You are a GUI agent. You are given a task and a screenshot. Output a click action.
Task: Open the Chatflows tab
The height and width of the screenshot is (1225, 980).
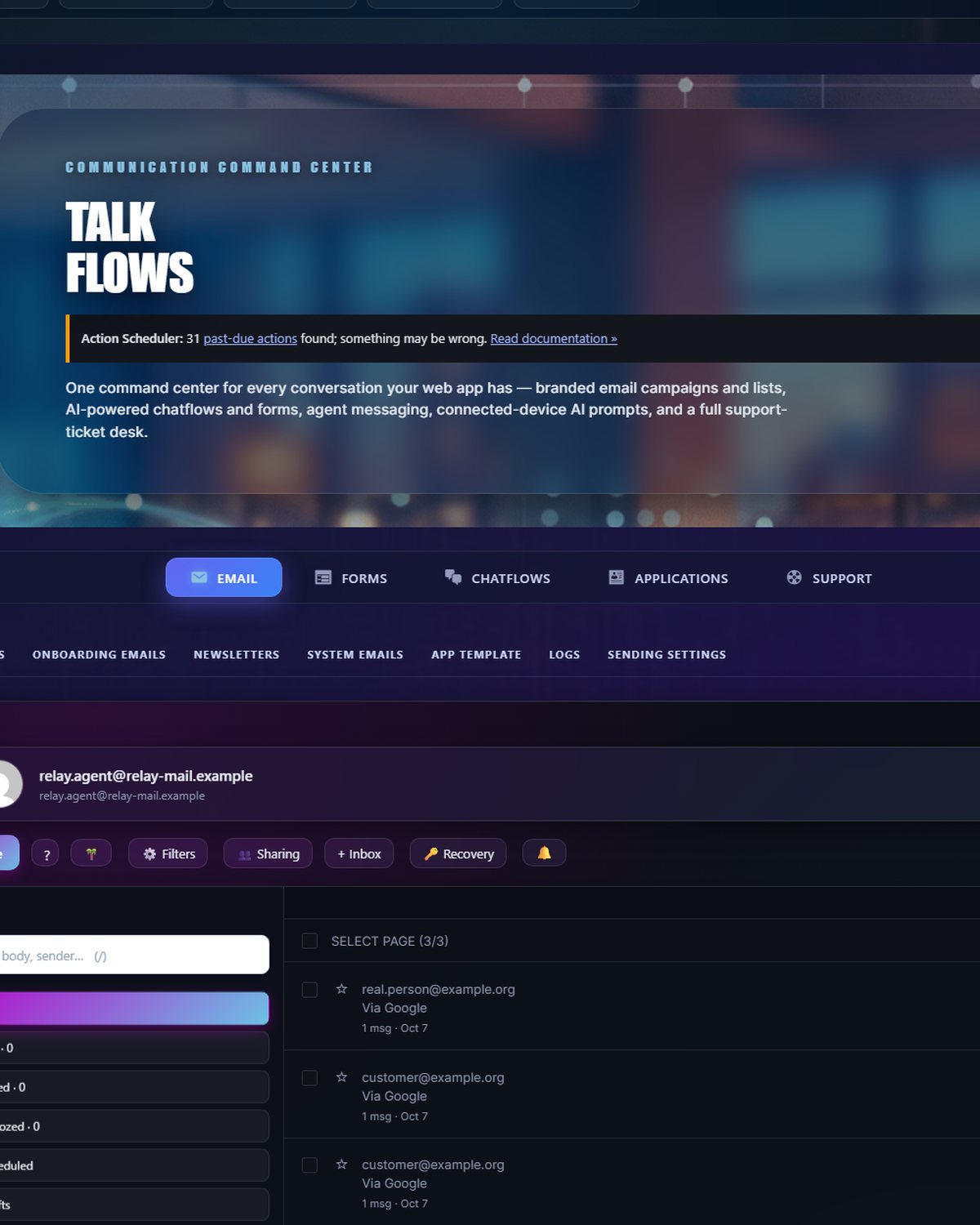pyautogui.click(x=497, y=578)
